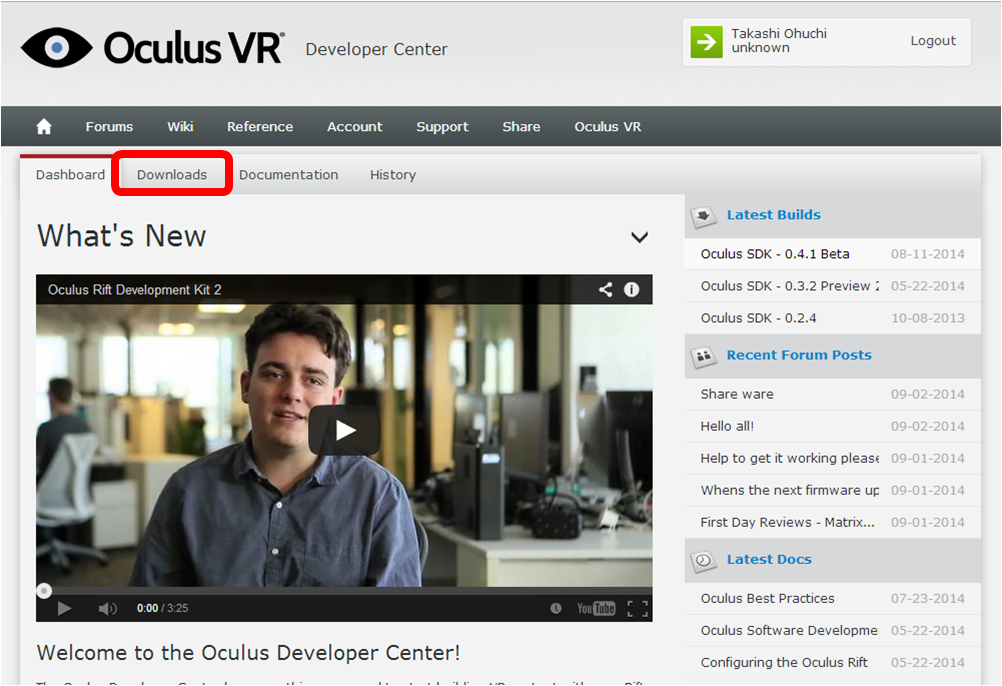Enter fullscreen video mode
This screenshot has height=686, width=1002.
coord(637,608)
